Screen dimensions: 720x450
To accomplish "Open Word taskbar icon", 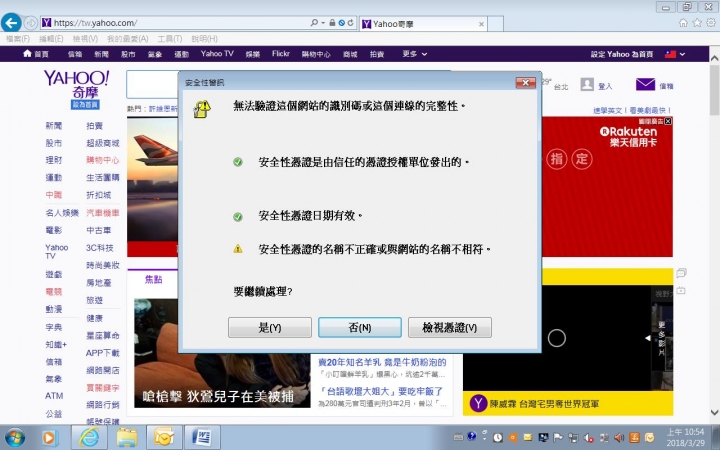I will tap(202, 437).
